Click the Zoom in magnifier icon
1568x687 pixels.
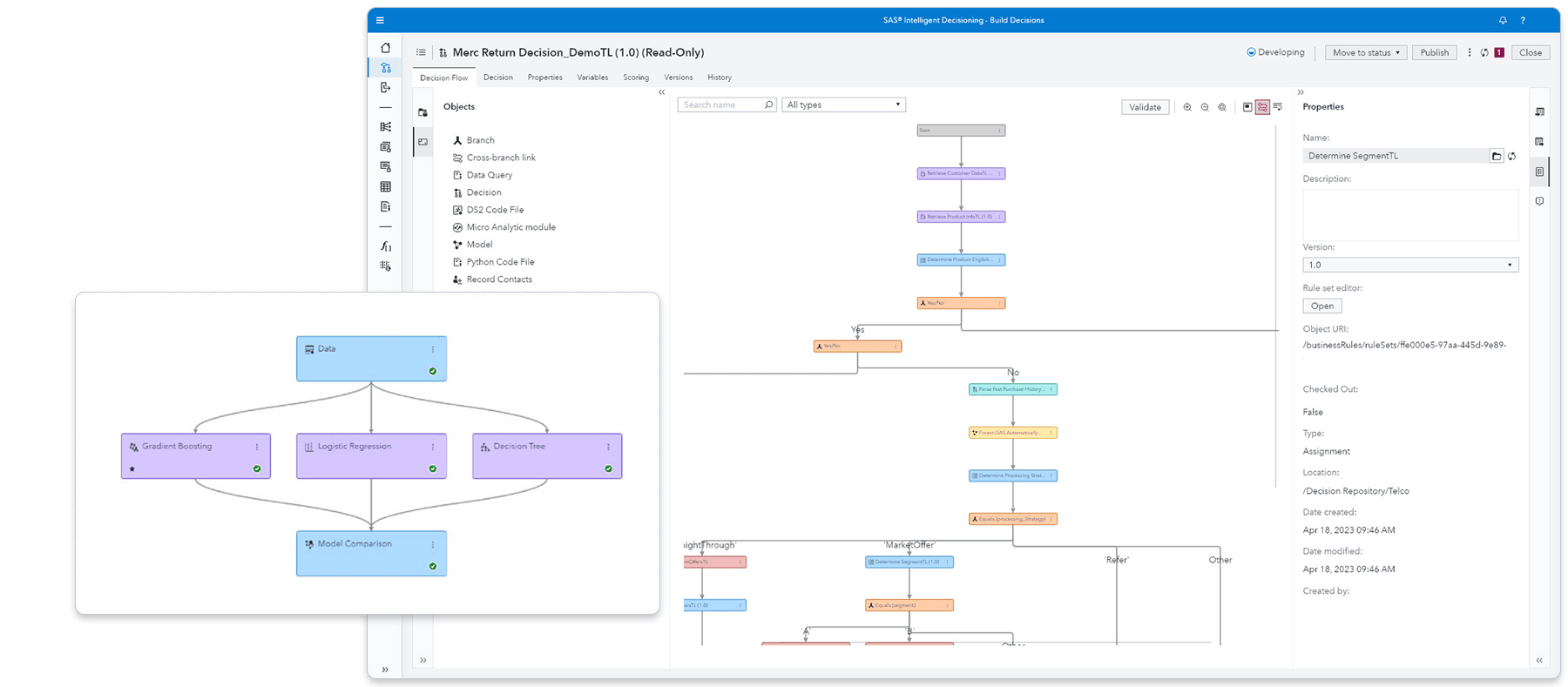[x=1187, y=107]
